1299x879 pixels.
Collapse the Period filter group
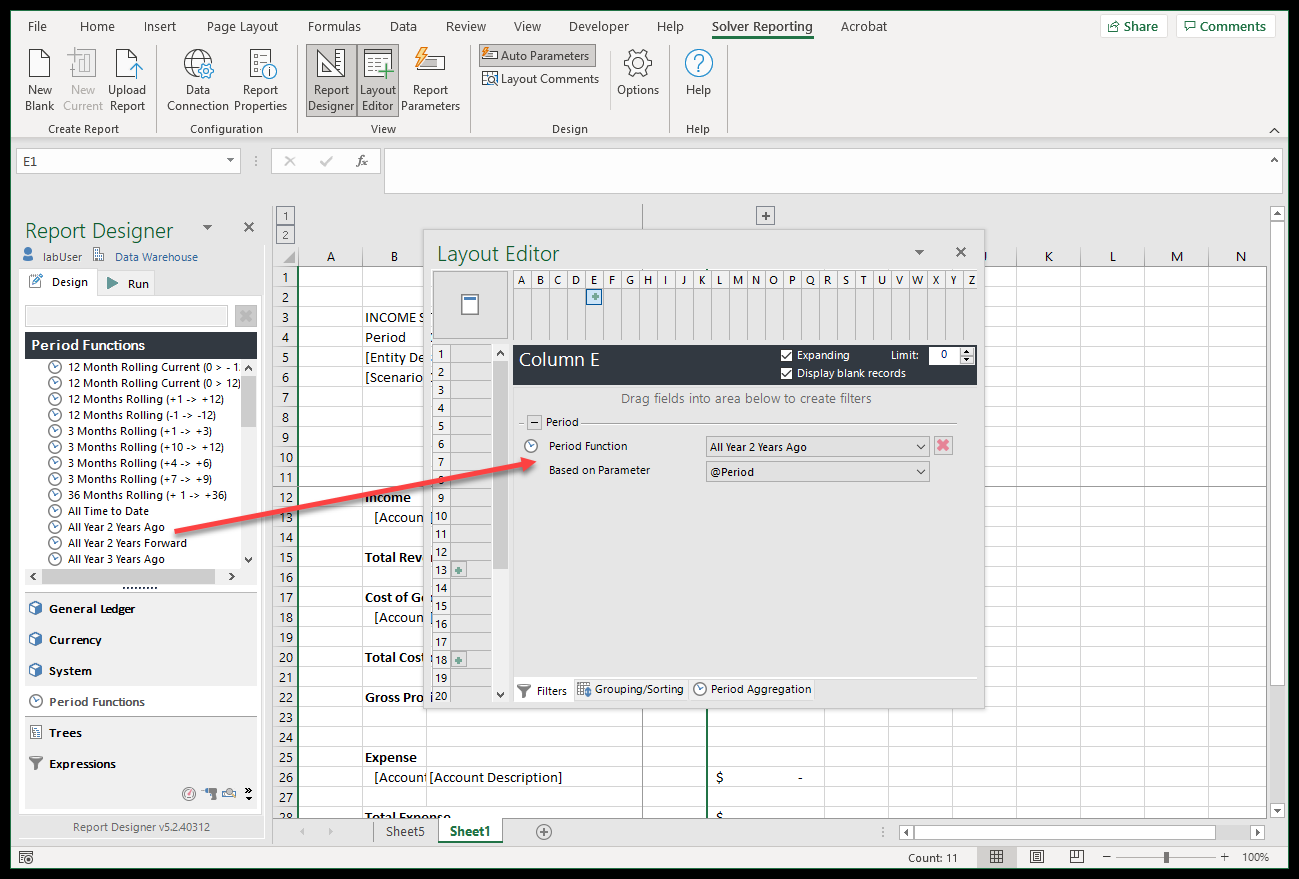tap(535, 423)
